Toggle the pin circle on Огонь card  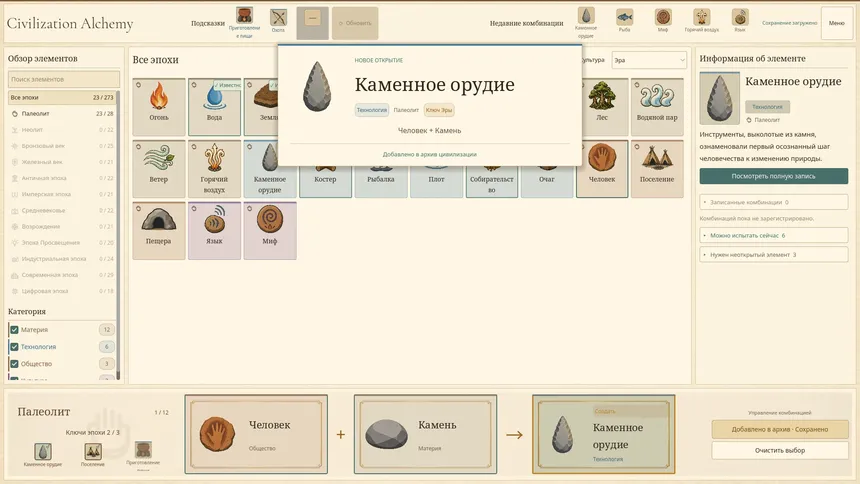(x=138, y=85)
